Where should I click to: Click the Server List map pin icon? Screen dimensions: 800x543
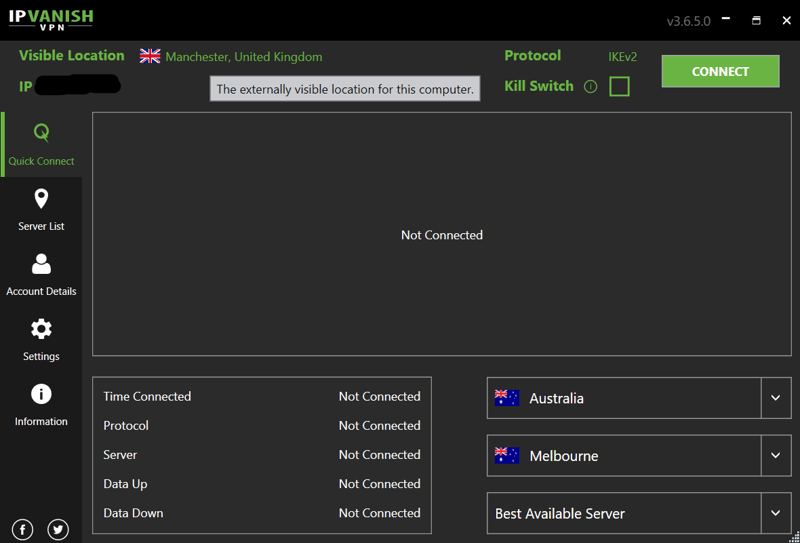click(41, 199)
